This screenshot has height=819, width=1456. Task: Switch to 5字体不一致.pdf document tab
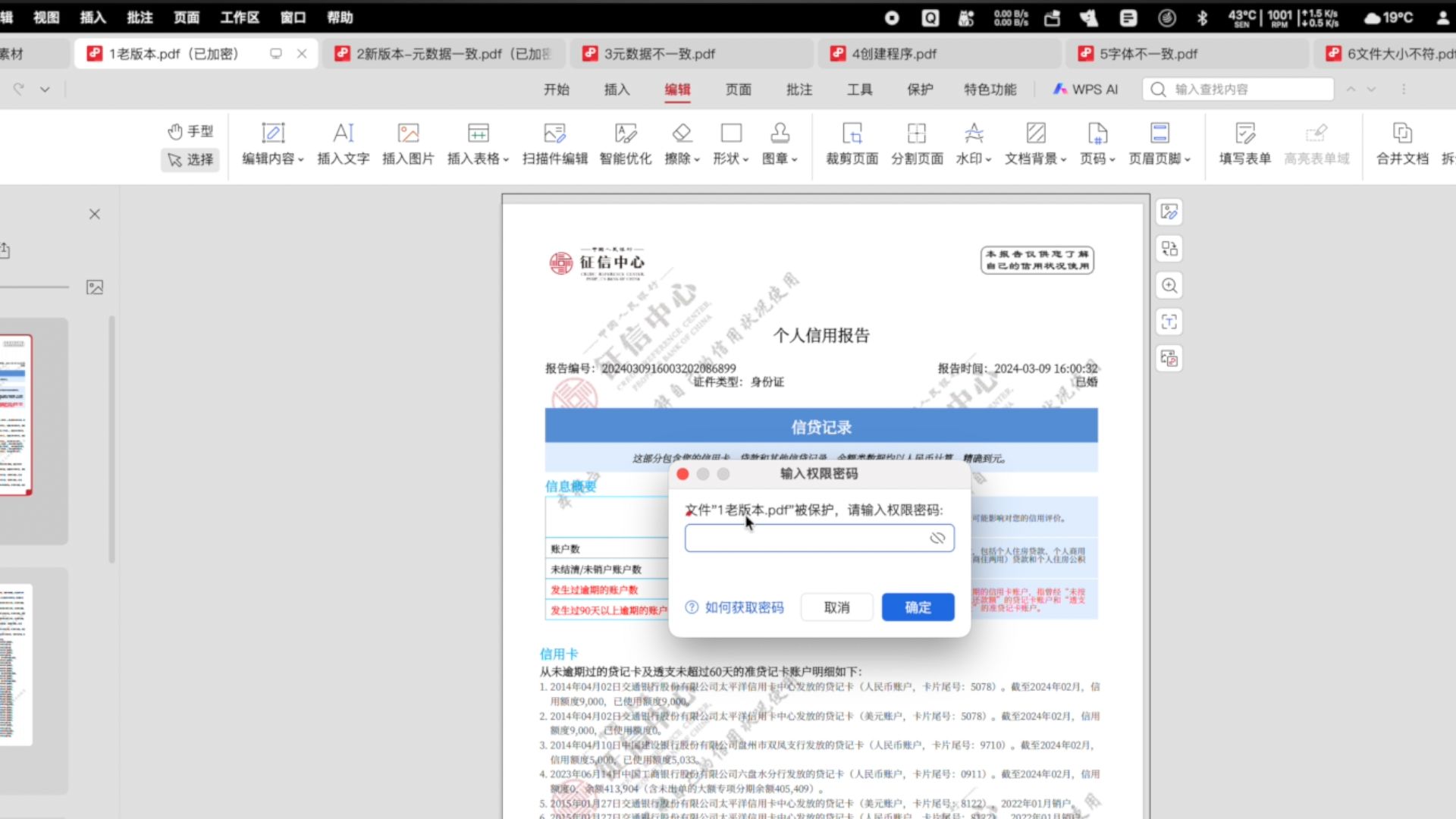pos(1187,54)
